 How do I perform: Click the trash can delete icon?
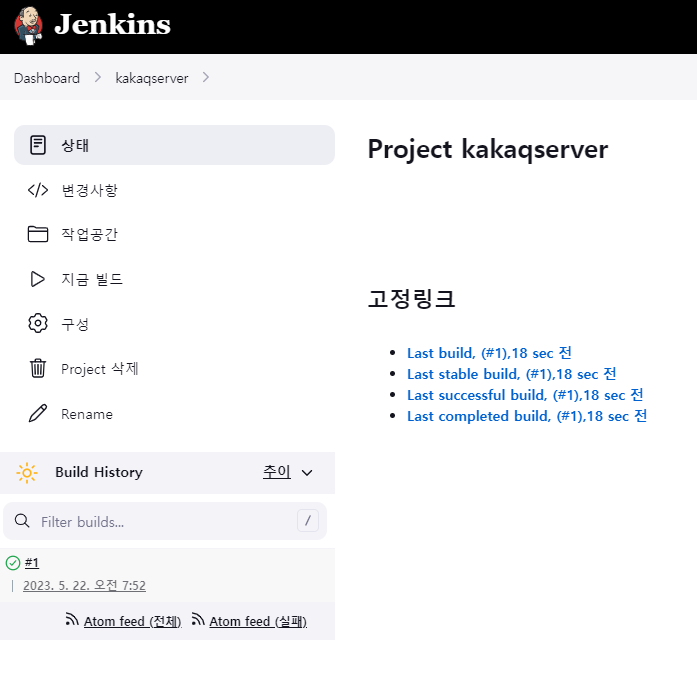coord(38,368)
